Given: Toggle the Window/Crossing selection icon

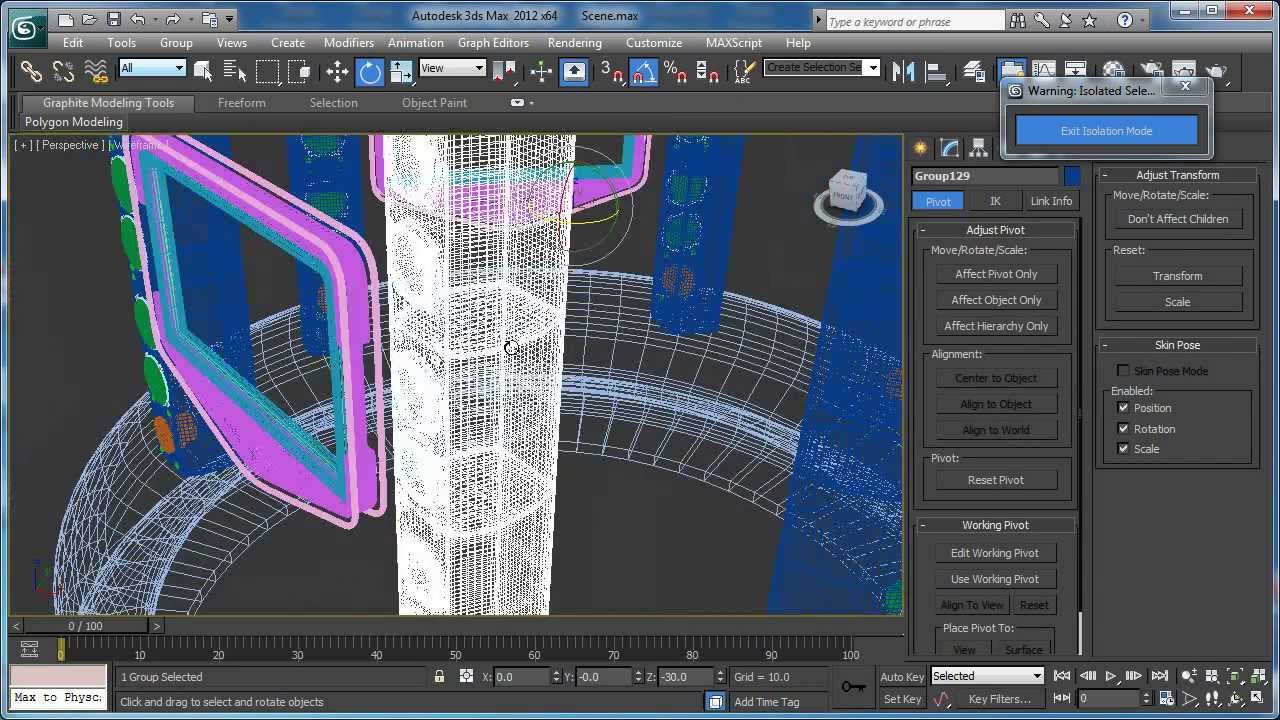Looking at the screenshot, I should click(299, 71).
